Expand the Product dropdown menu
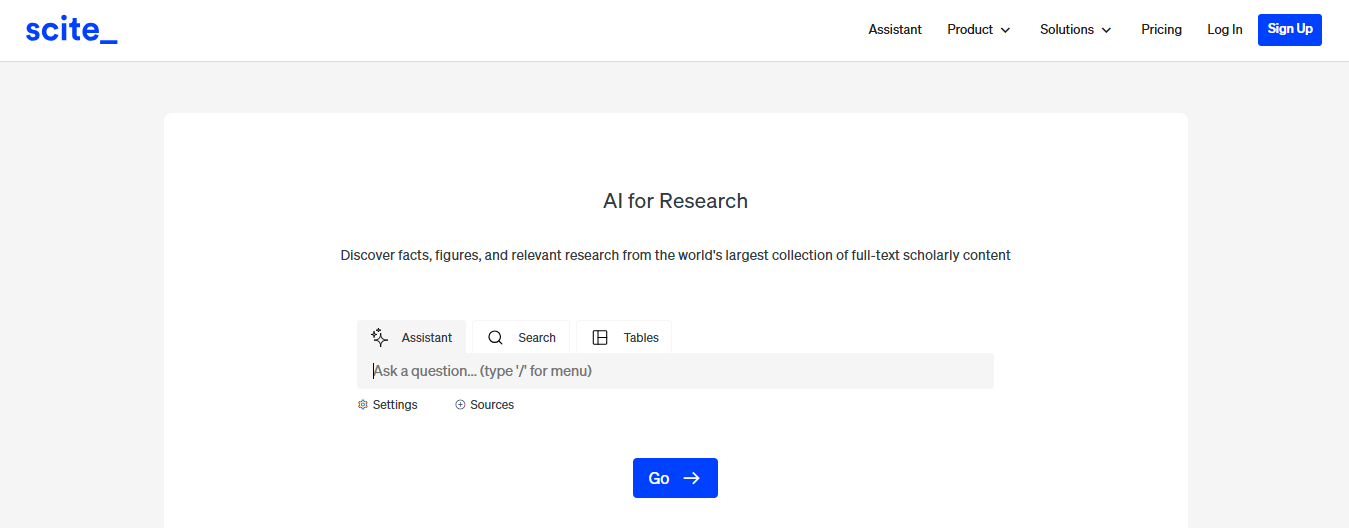Screen dimensions: 1349x528 pos(979,30)
